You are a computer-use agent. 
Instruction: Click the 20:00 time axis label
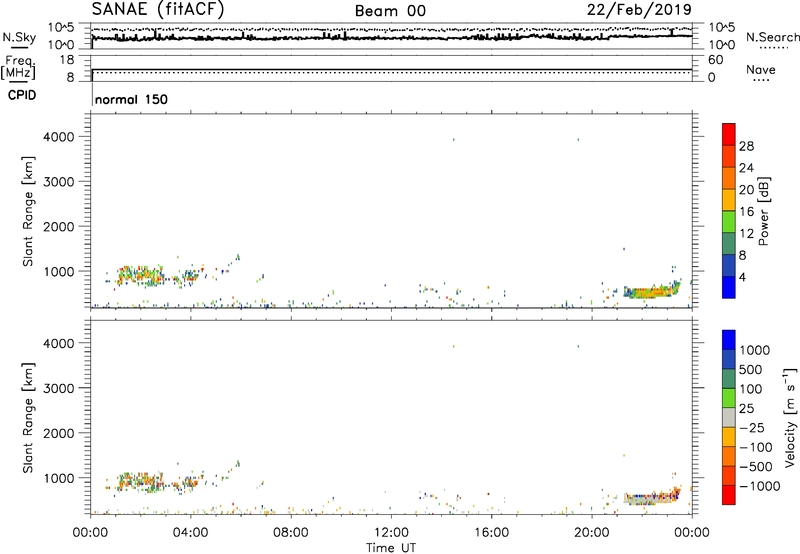point(592,533)
